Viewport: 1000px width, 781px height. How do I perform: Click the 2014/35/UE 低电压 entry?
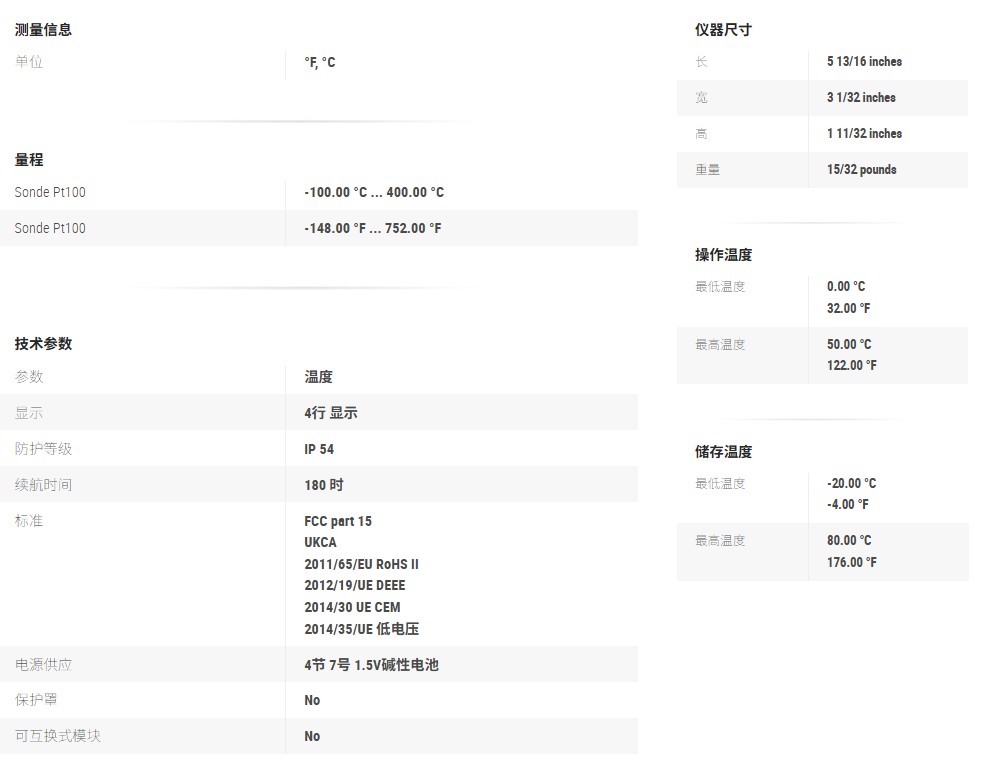pos(361,629)
